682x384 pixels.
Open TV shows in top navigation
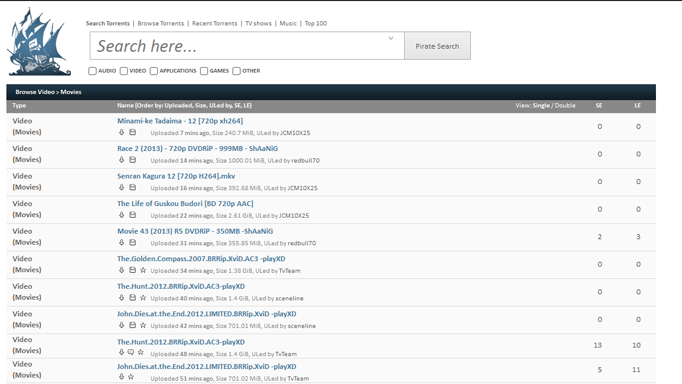pos(258,23)
